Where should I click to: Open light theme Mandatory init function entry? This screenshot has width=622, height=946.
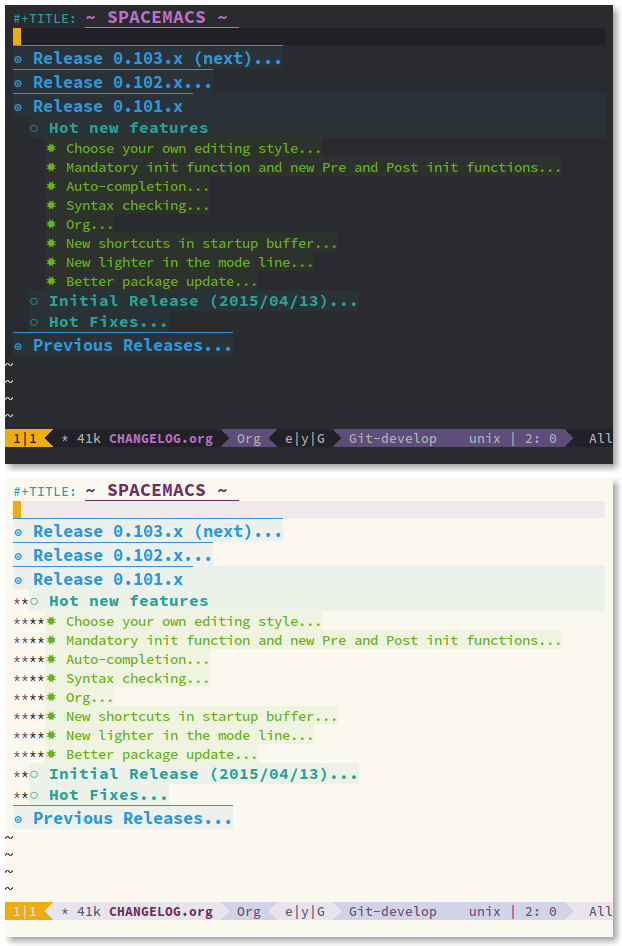point(313,640)
